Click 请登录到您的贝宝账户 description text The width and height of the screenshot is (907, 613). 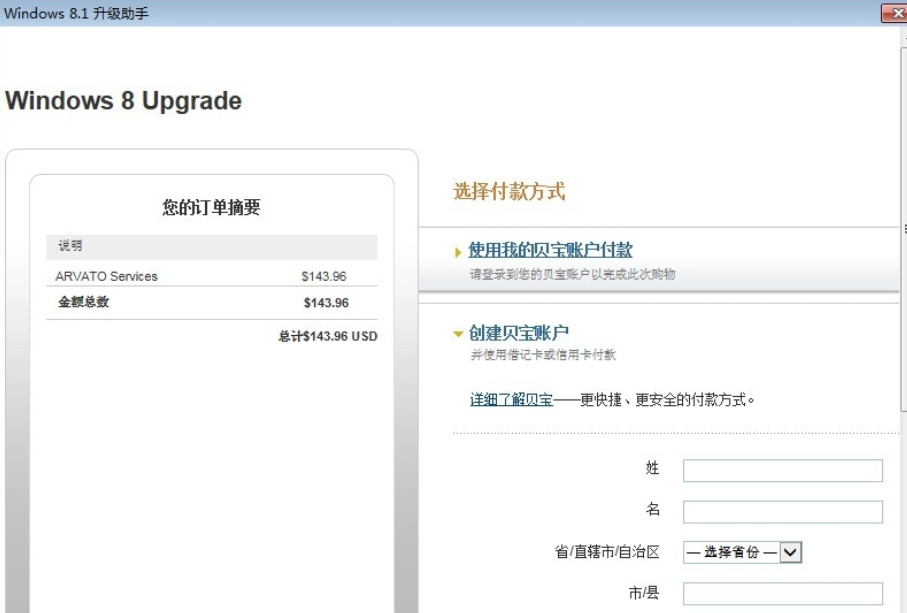(x=572, y=274)
